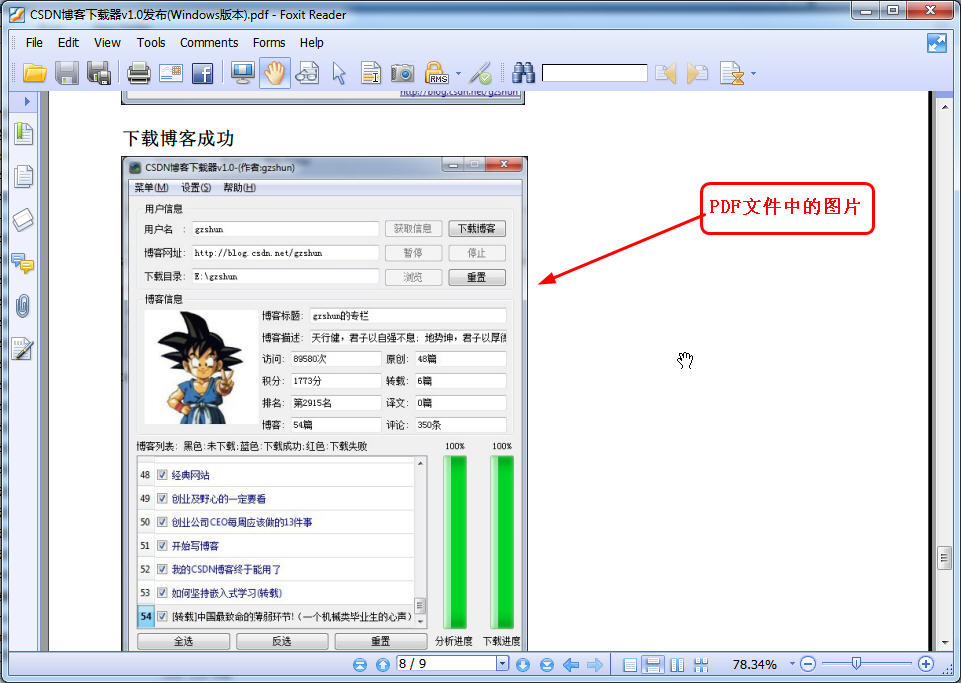This screenshot has height=683, width=961.
Task: Open the PDF Sign pen tool
Action: (x=480, y=74)
